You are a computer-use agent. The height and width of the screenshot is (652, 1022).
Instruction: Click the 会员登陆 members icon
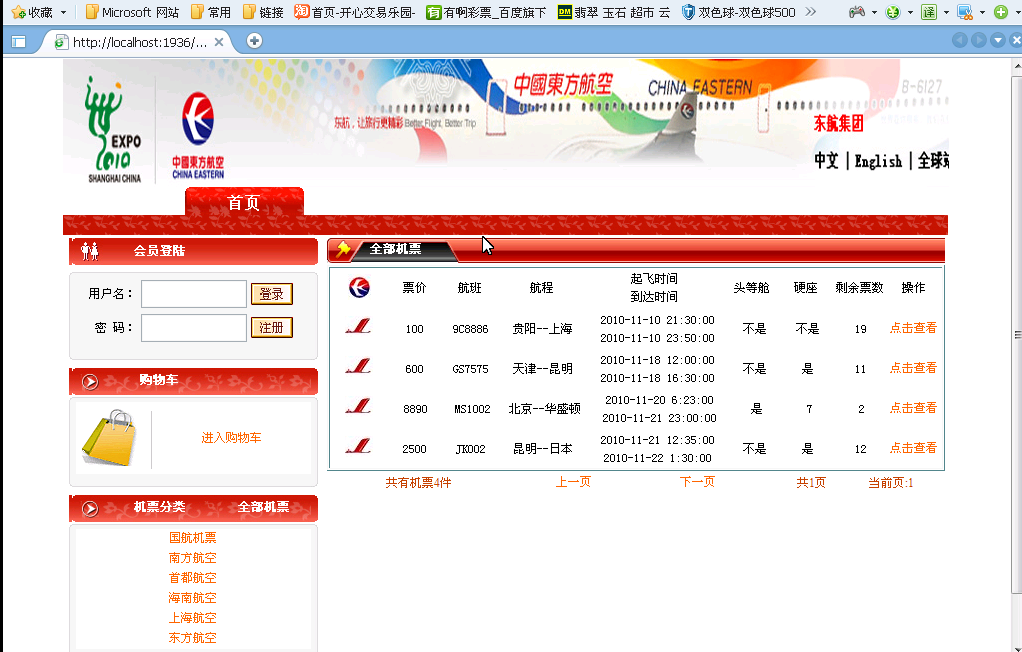(x=90, y=250)
